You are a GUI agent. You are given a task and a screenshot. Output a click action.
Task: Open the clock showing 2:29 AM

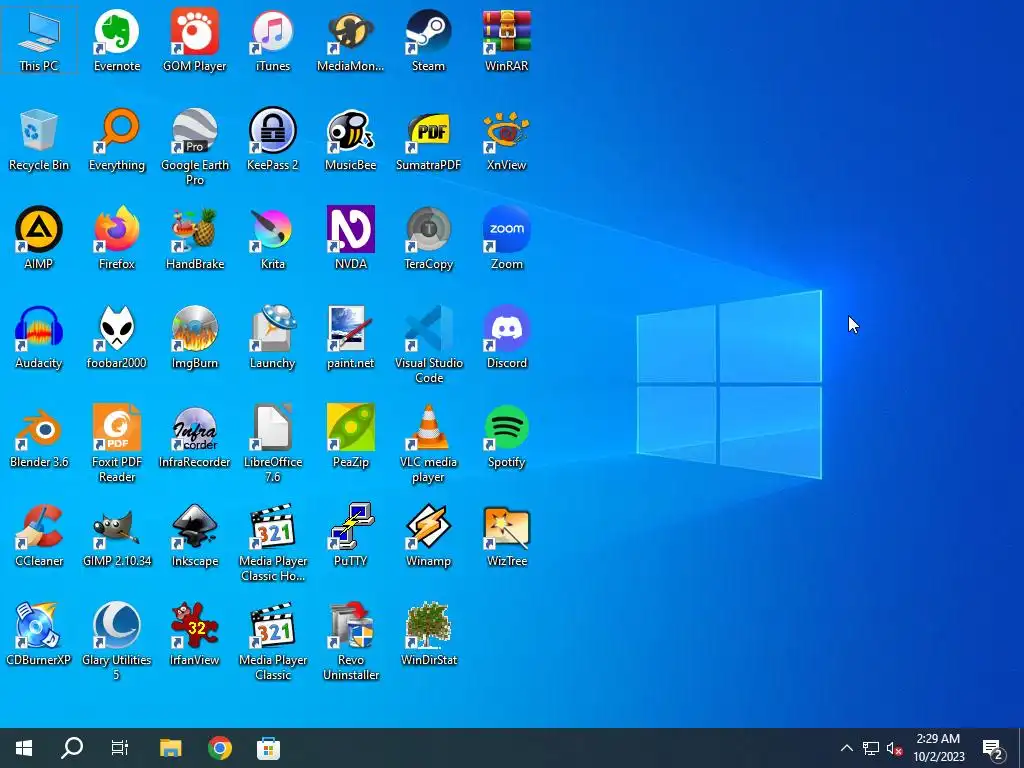pos(938,748)
